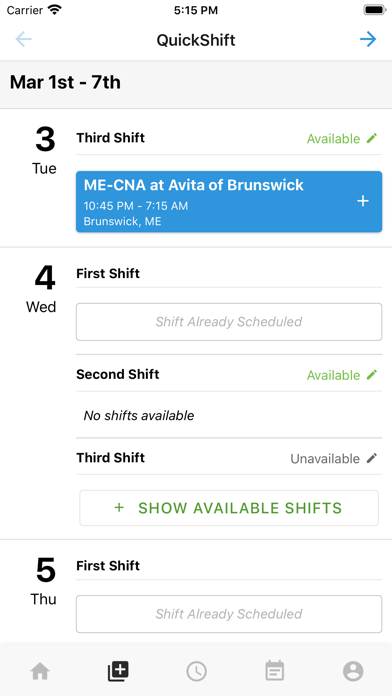Screen dimensions: 392x696
Task: Open the calendar schedule tab
Action: click(x=274, y=671)
